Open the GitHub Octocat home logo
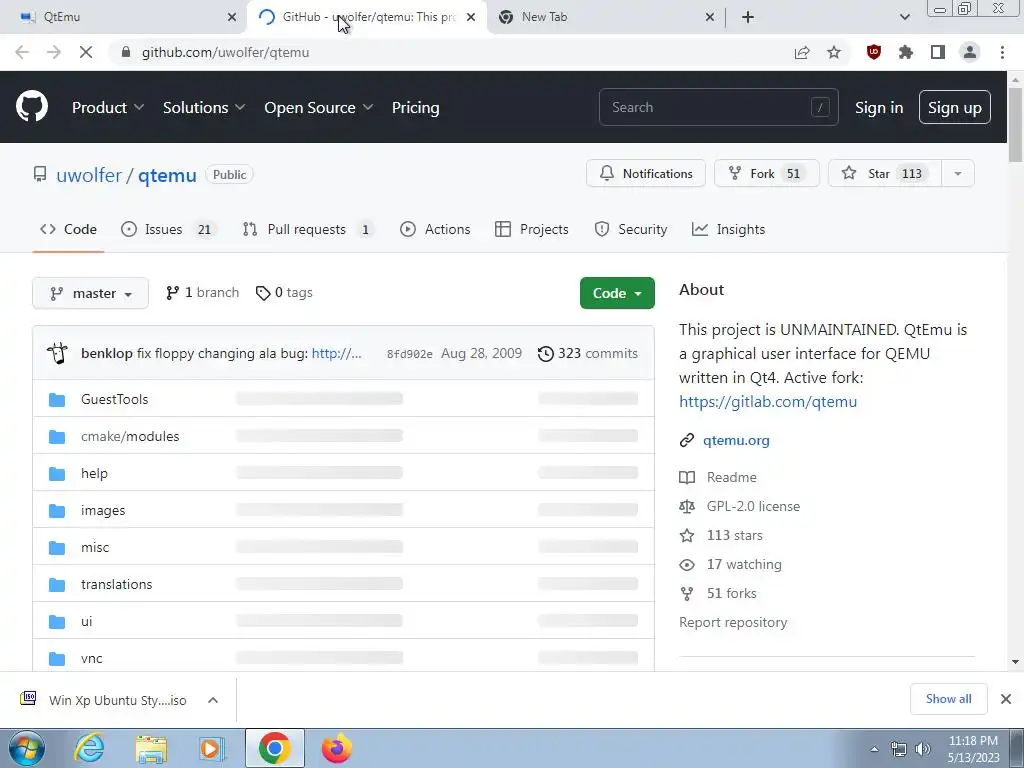The image size is (1024, 768). pyautogui.click(x=31, y=106)
